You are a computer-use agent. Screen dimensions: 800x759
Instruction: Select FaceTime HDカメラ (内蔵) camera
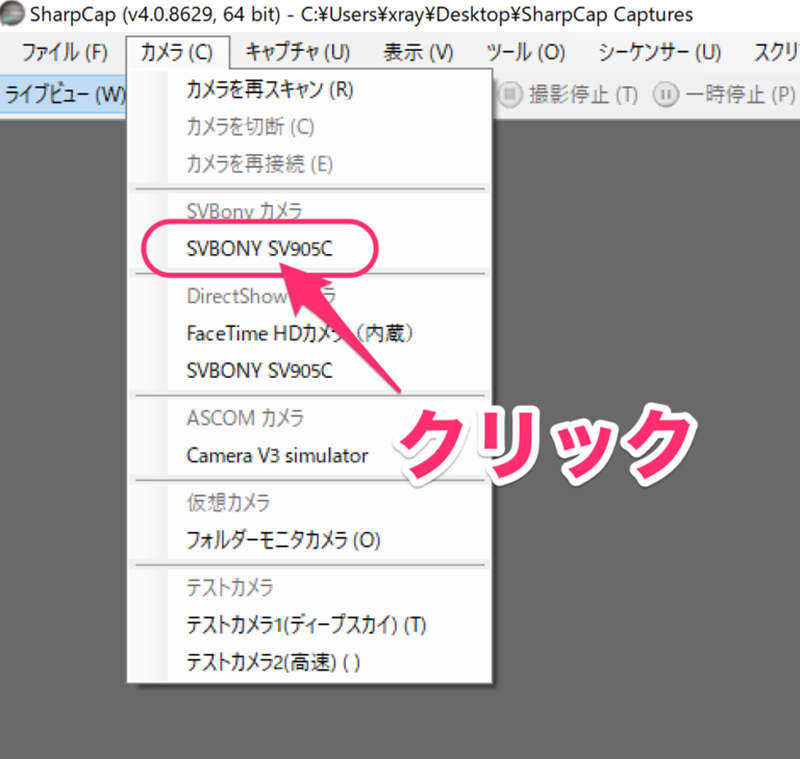tap(300, 334)
